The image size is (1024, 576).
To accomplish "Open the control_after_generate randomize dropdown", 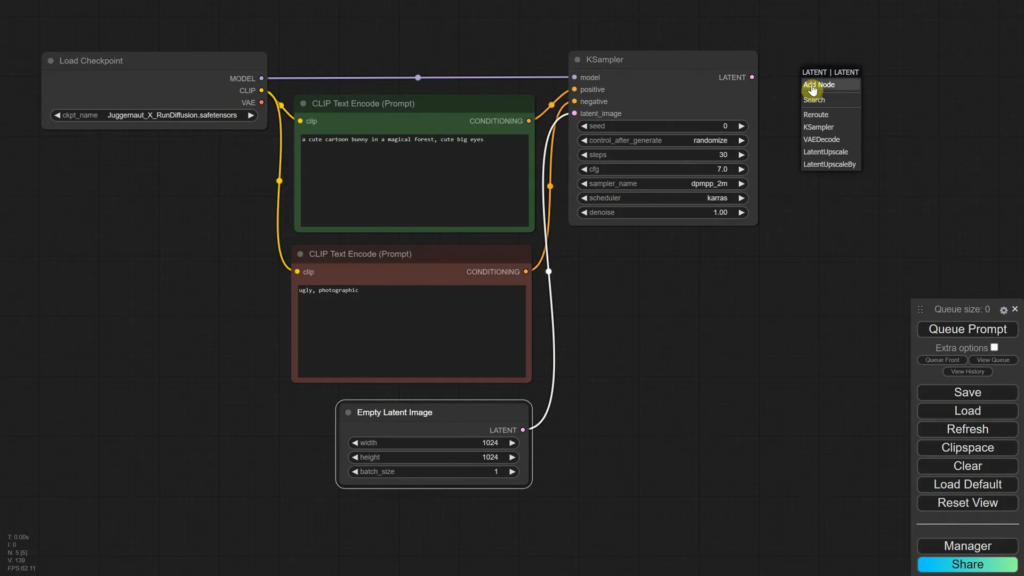I will (x=662, y=140).
